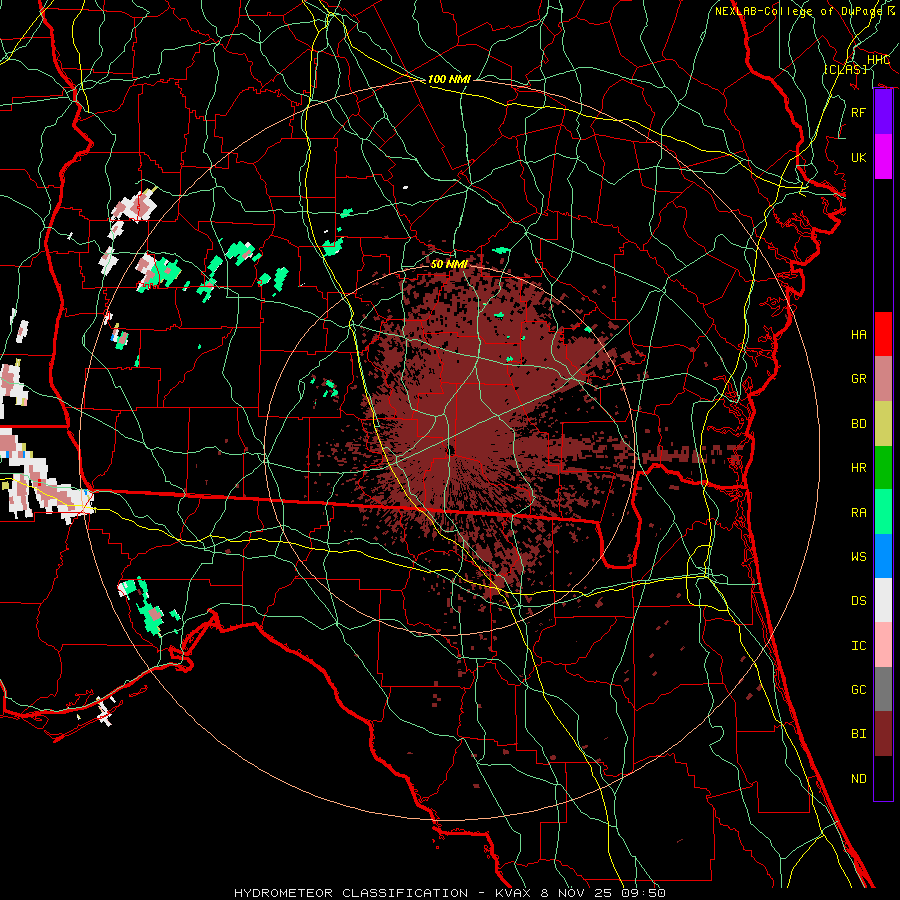Image resolution: width=900 pixels, height=900 pixels.
Task: Pick the HR dark green legend swatch
Action: pos(883,468)
